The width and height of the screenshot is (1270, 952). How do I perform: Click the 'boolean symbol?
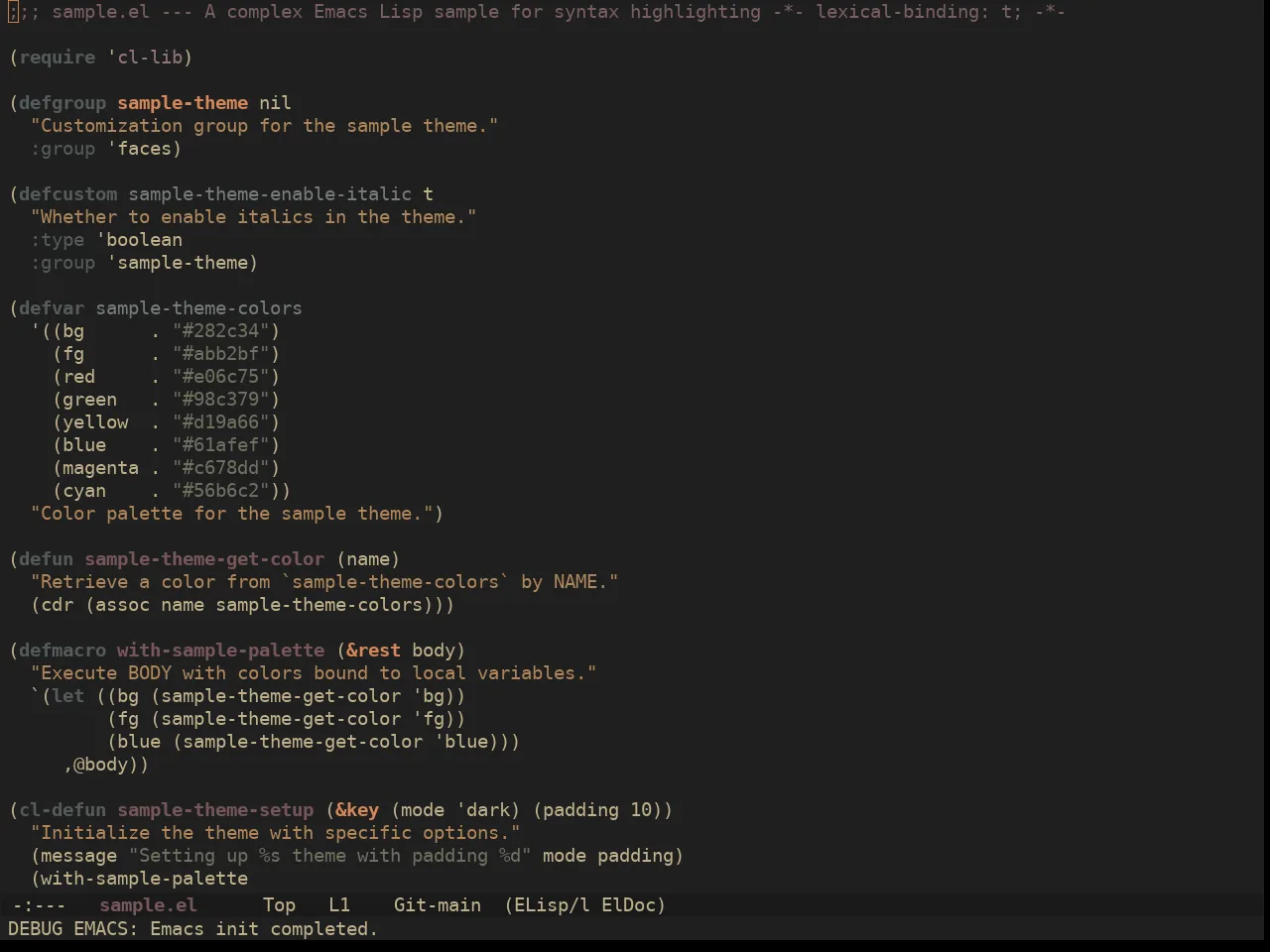(x=139, y=240)
